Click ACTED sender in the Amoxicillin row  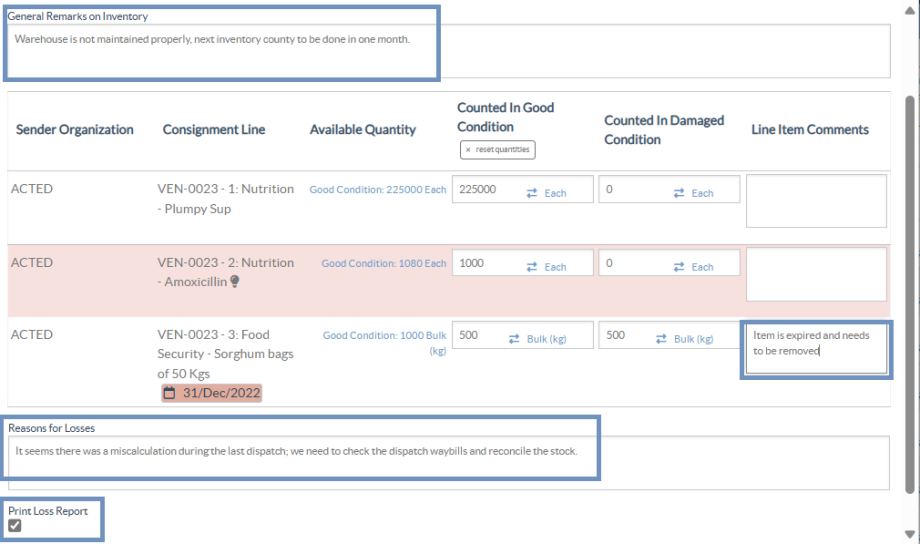coord(32,262)
